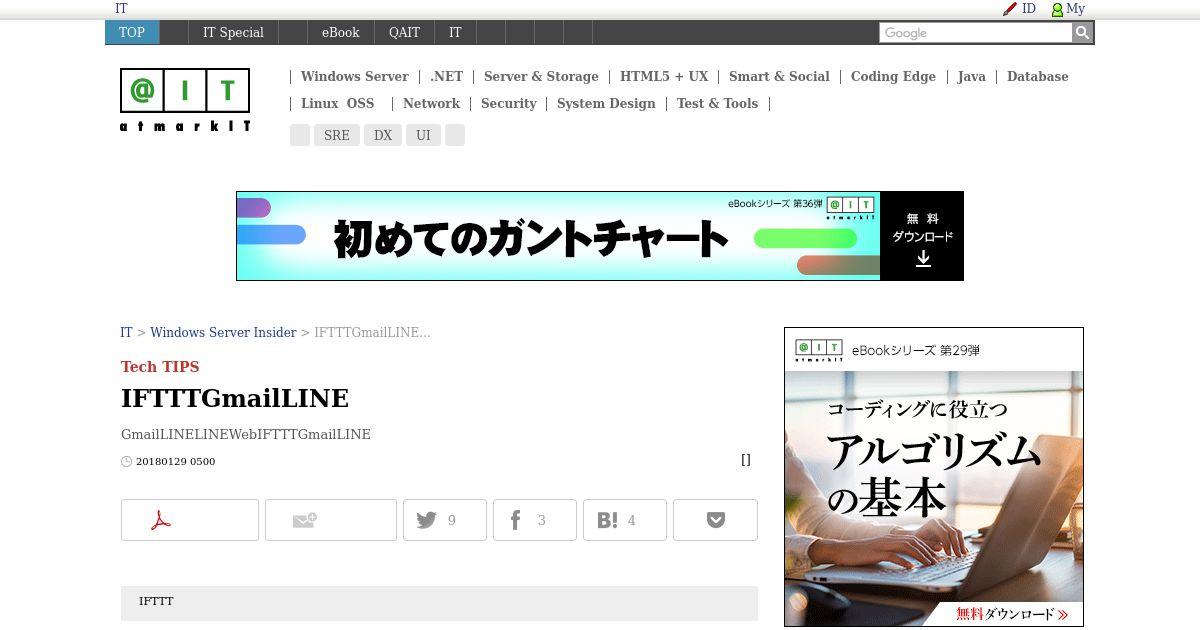Click the IFTTT text in gray box
Screen dimensions: 1200x630
coord(156,601)
